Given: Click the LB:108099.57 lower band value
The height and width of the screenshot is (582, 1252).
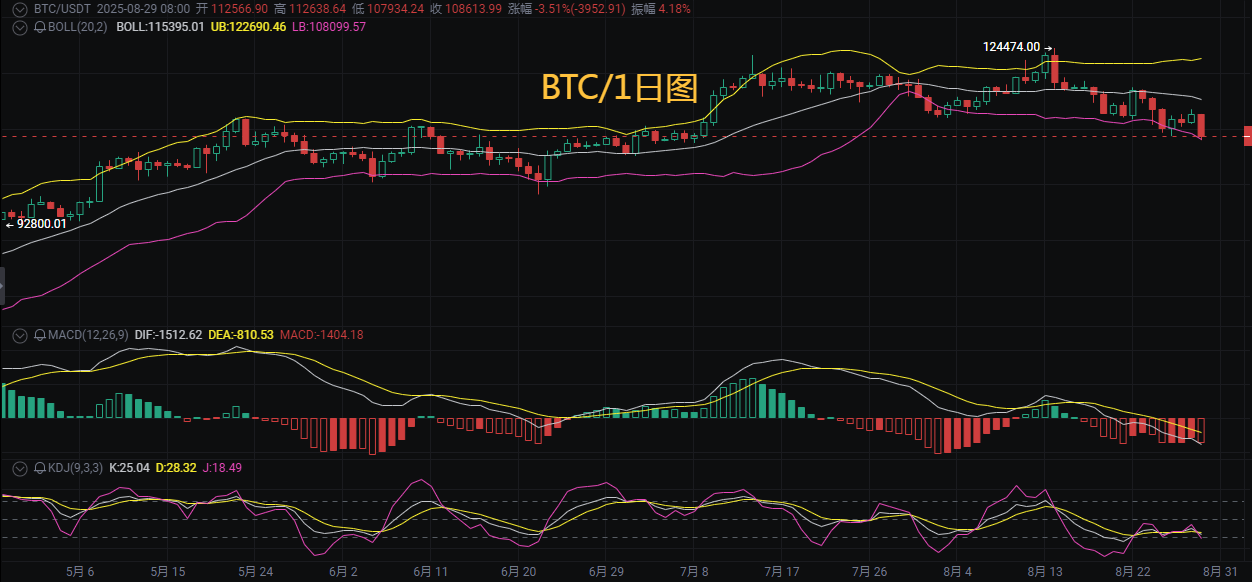Looking at the screenshot, I should coord(329,27).
